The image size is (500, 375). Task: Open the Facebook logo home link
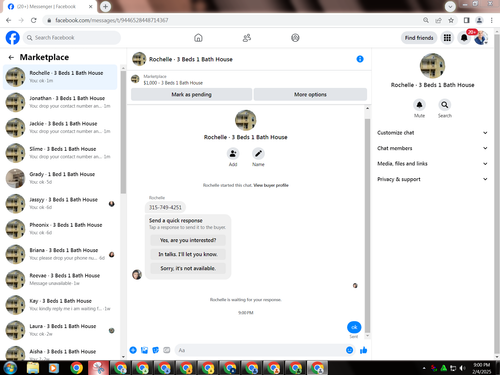pos(13,38)
